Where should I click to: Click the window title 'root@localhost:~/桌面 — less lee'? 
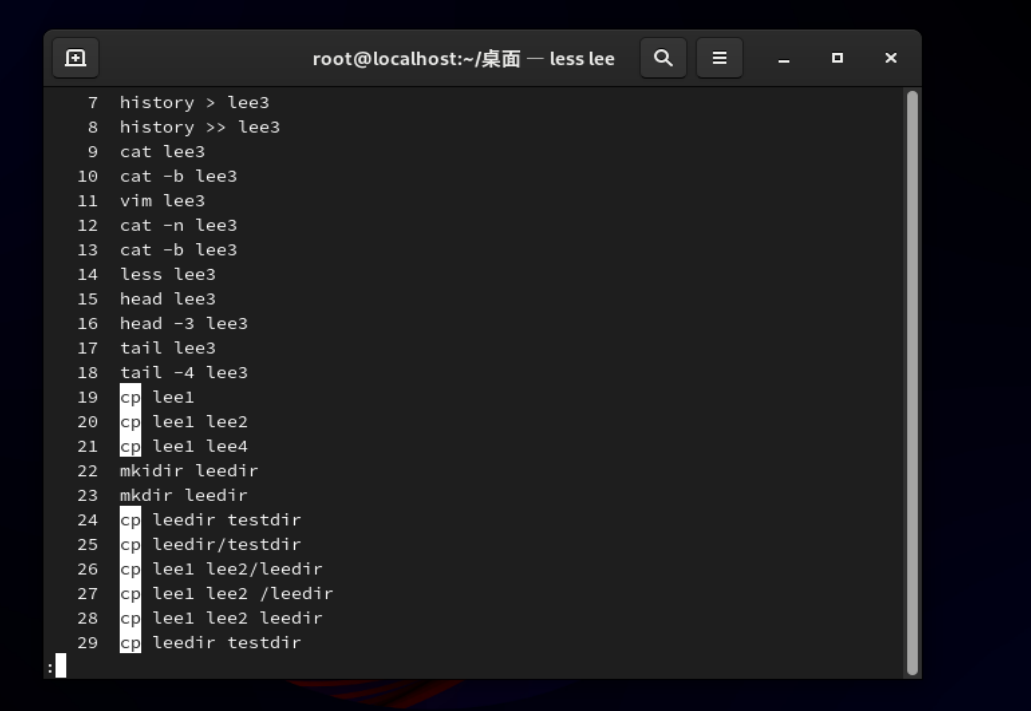point(464,59)
